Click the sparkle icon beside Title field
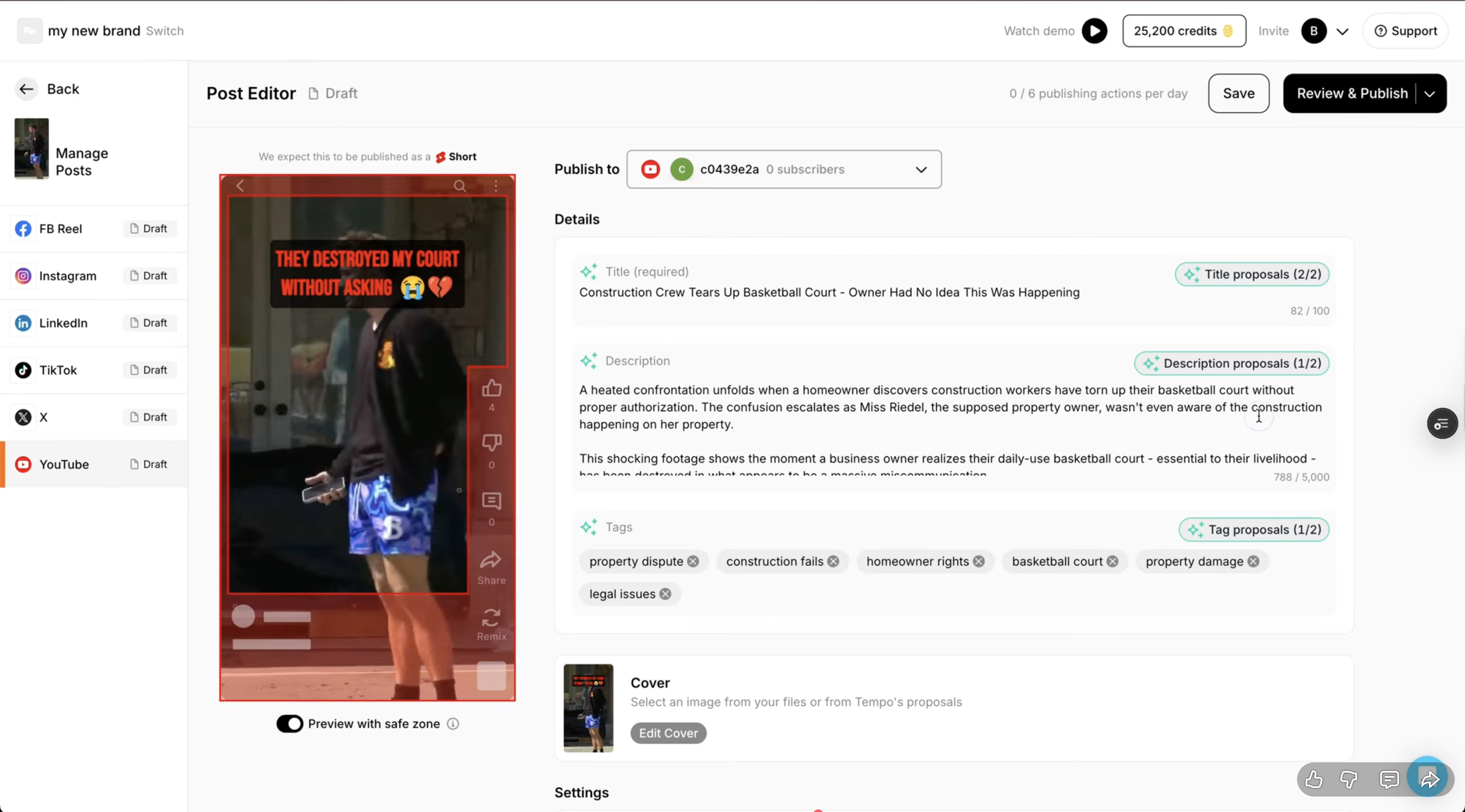 point(589,272)
